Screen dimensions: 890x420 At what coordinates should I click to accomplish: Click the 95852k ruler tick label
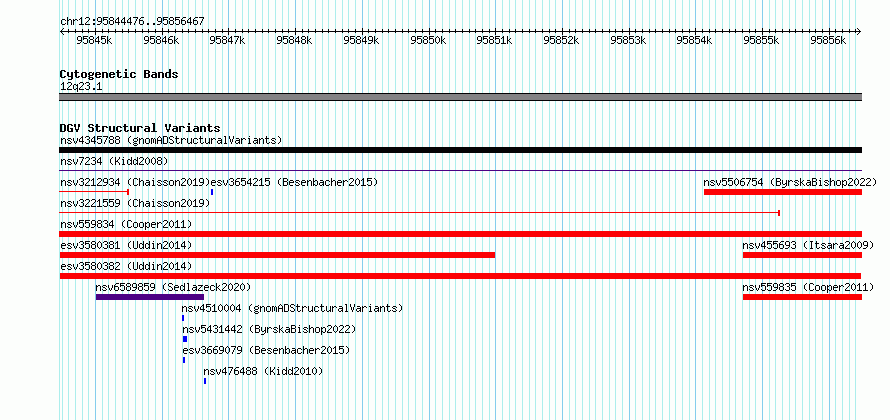pyautogui.click(x=561, y=40)
